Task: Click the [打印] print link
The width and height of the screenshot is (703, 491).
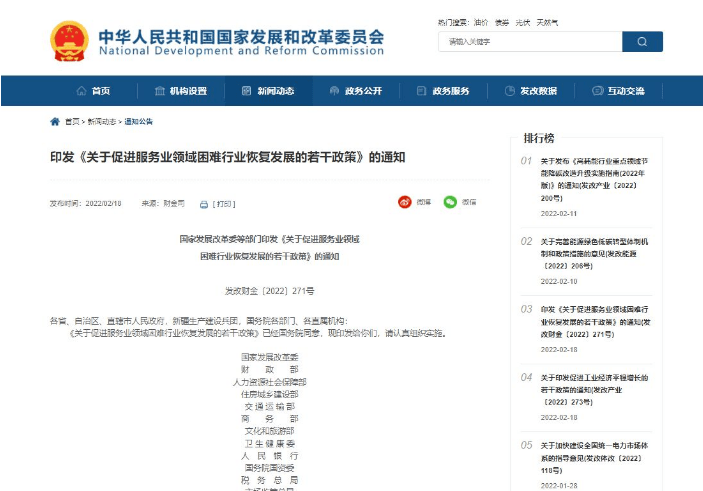Action: point(224,204)
